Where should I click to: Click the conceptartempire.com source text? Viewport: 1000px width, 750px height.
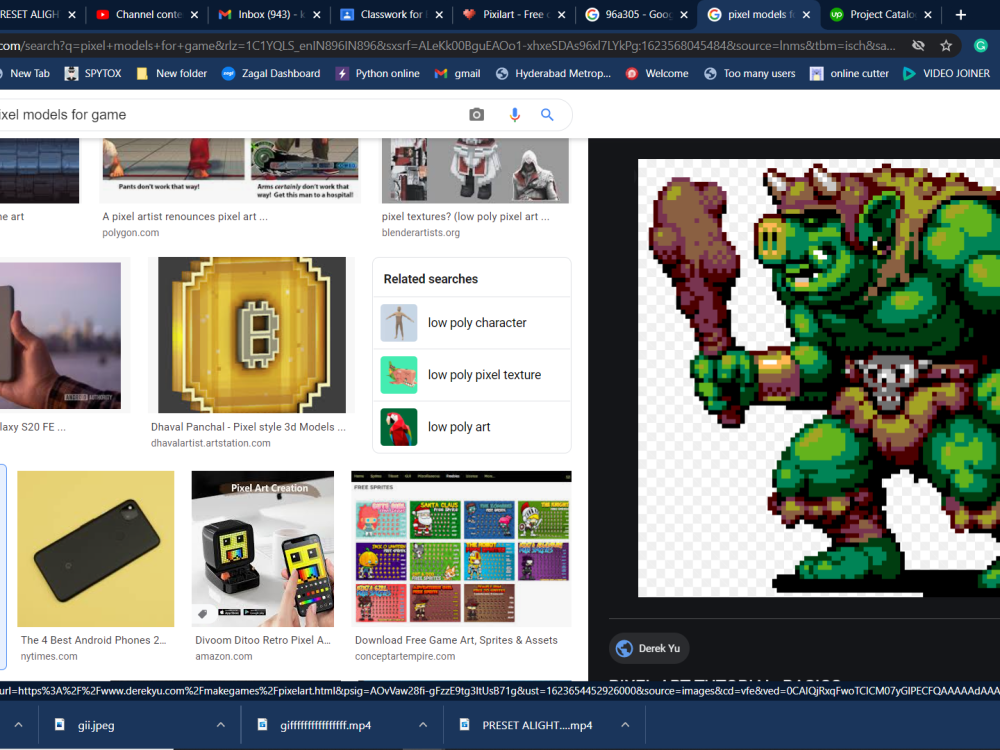click(405, 656)
